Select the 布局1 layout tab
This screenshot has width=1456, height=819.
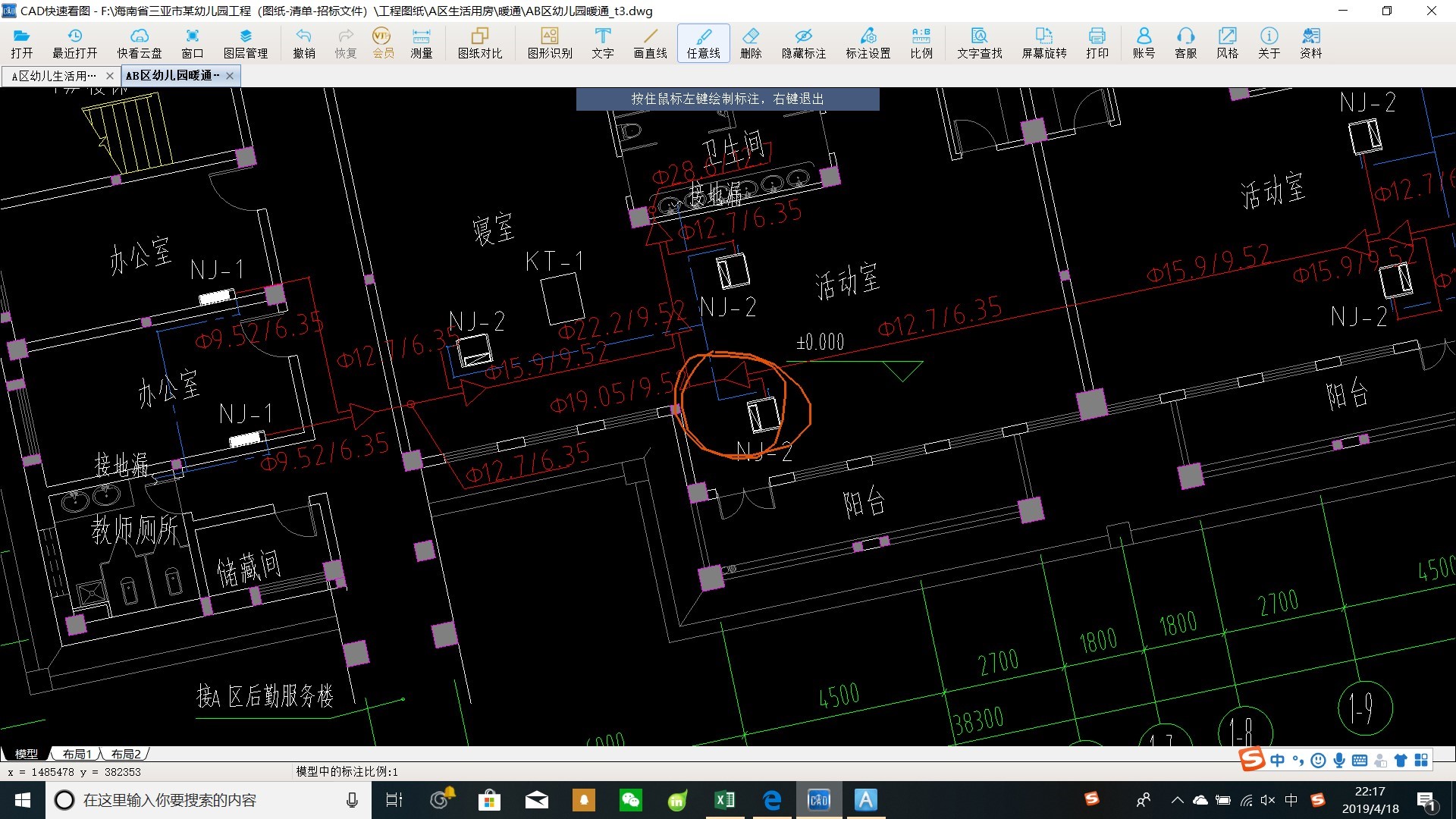(77, 754)
